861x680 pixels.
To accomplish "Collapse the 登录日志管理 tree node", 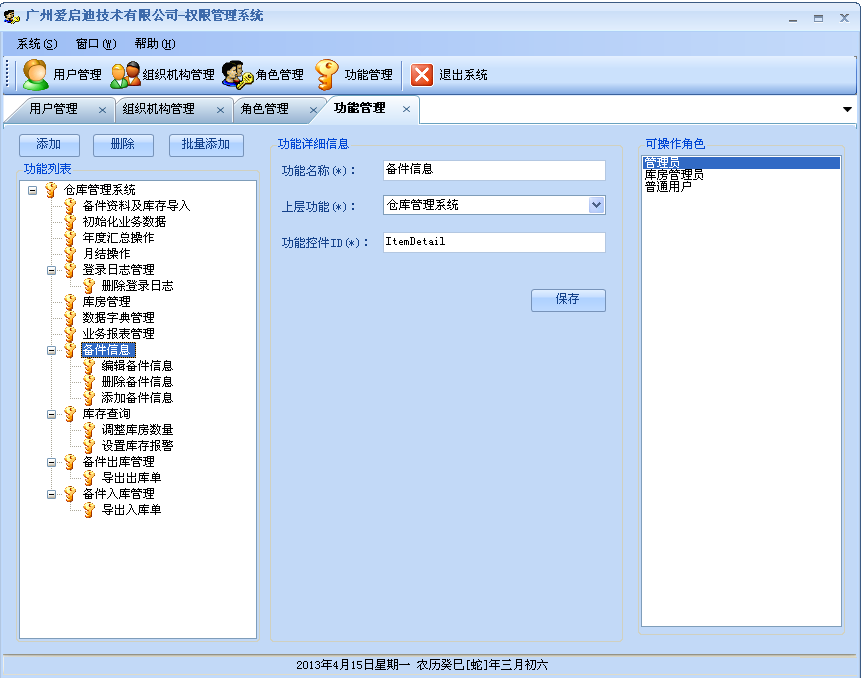I will [52, 270].
